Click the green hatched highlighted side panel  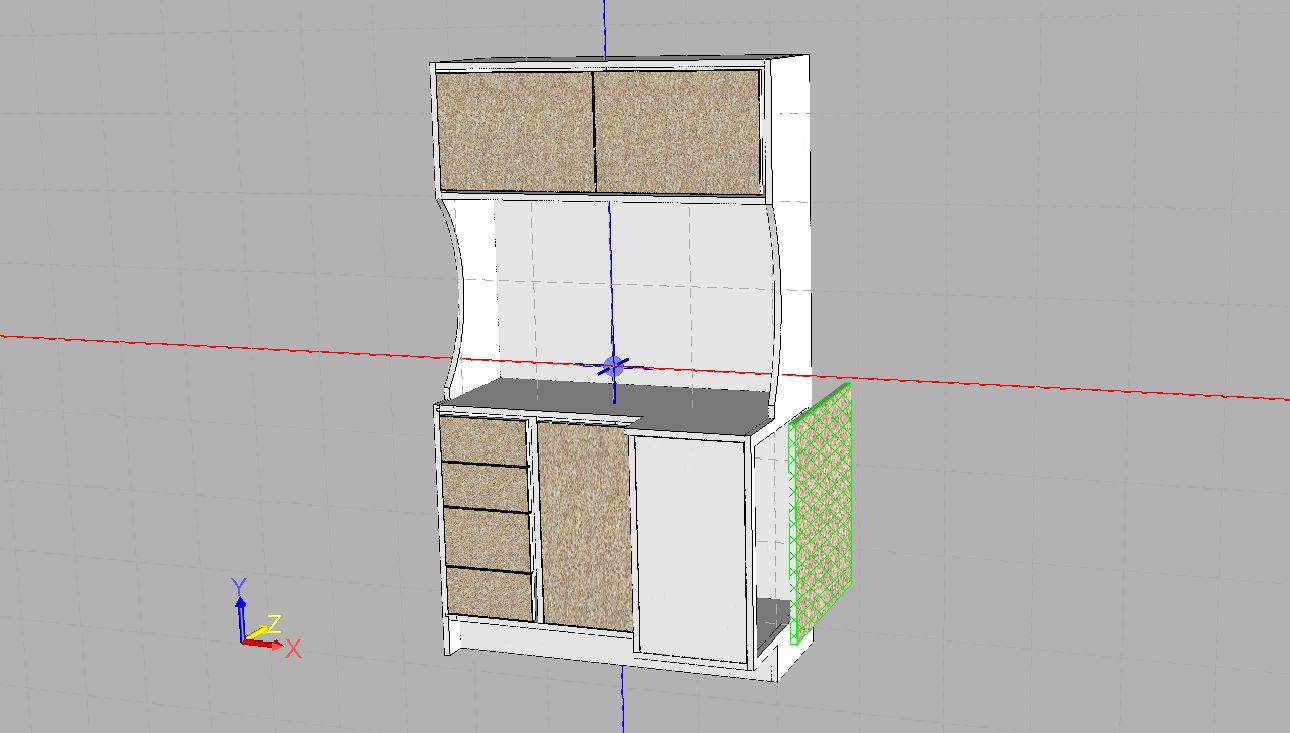(821, 512)
